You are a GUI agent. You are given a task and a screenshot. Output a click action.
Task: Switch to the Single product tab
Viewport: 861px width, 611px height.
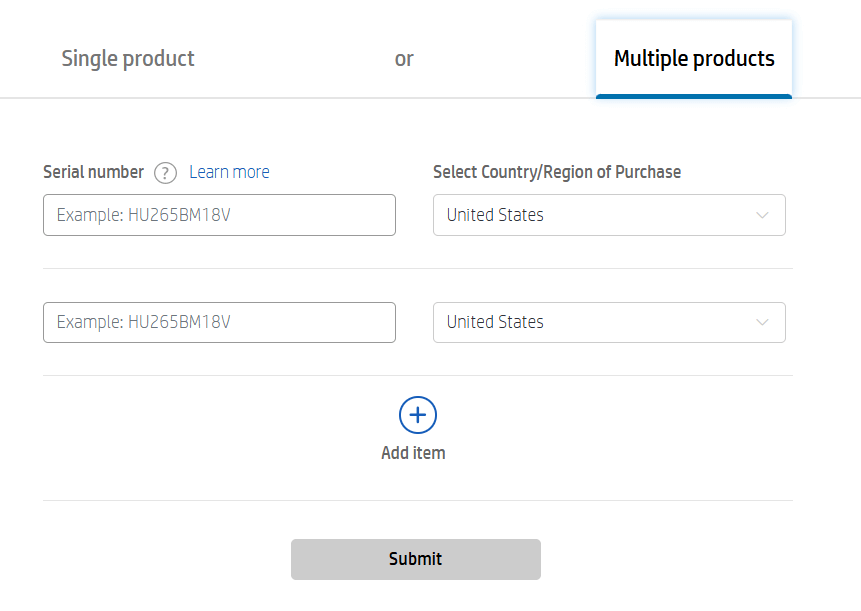coord(128,59)
